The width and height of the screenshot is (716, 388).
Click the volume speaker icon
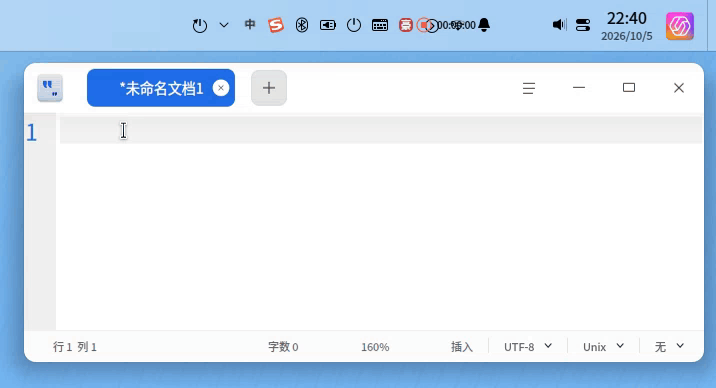559,25
